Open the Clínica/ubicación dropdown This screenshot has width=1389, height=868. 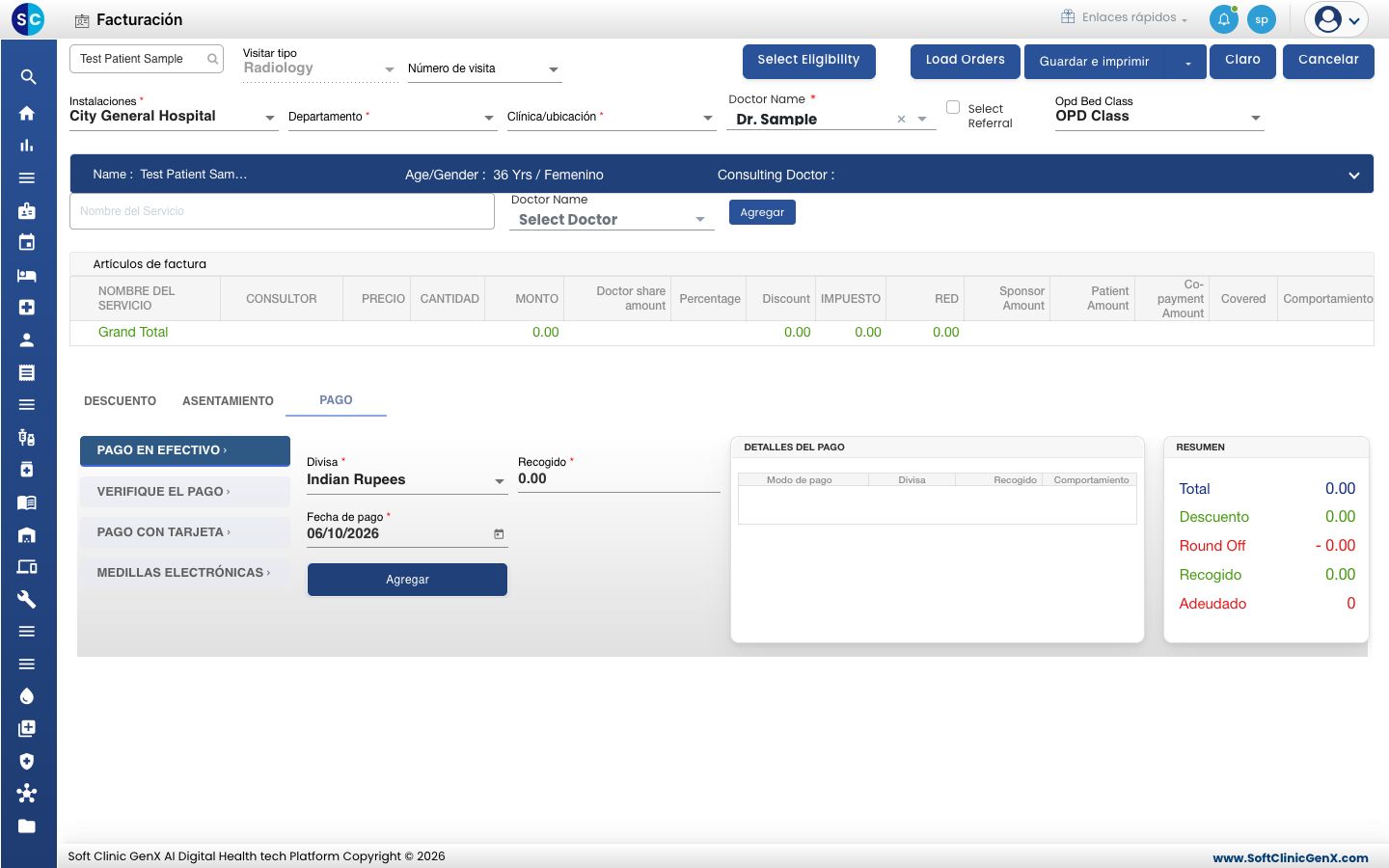click(611, 118)
